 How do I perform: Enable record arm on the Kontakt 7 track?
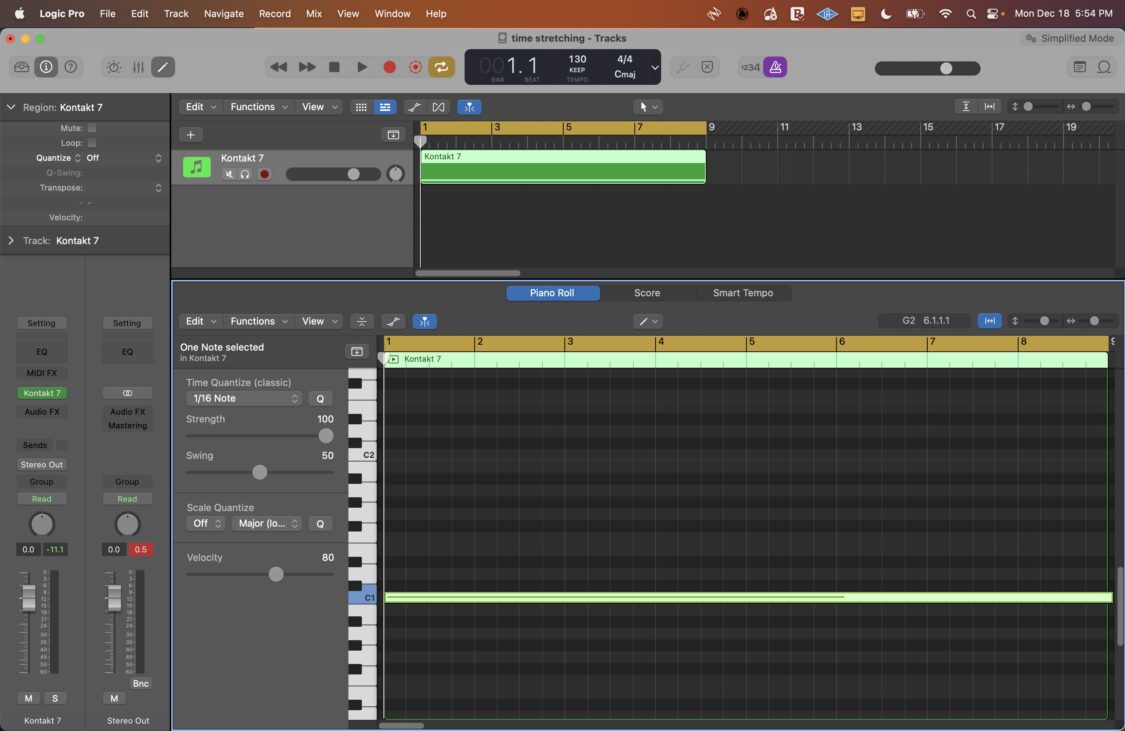pyautogui.click(x=264, y=173)
